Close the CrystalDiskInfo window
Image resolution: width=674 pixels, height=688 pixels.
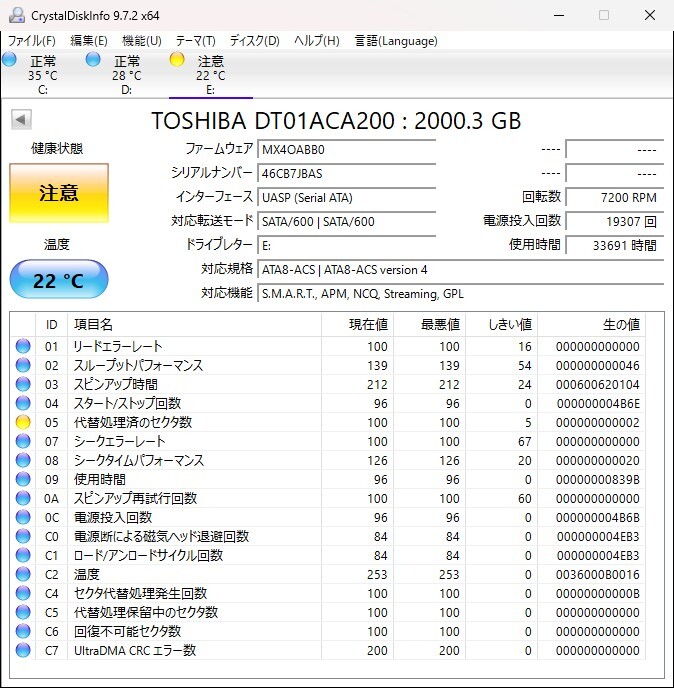pyautogui.click(x=650, y=15)
